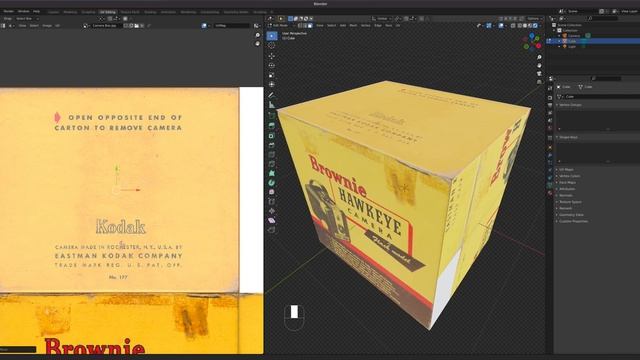The image size is (640, 360).
Task: Expand the Custom Properties panel
Action: (x=573, y=221)
